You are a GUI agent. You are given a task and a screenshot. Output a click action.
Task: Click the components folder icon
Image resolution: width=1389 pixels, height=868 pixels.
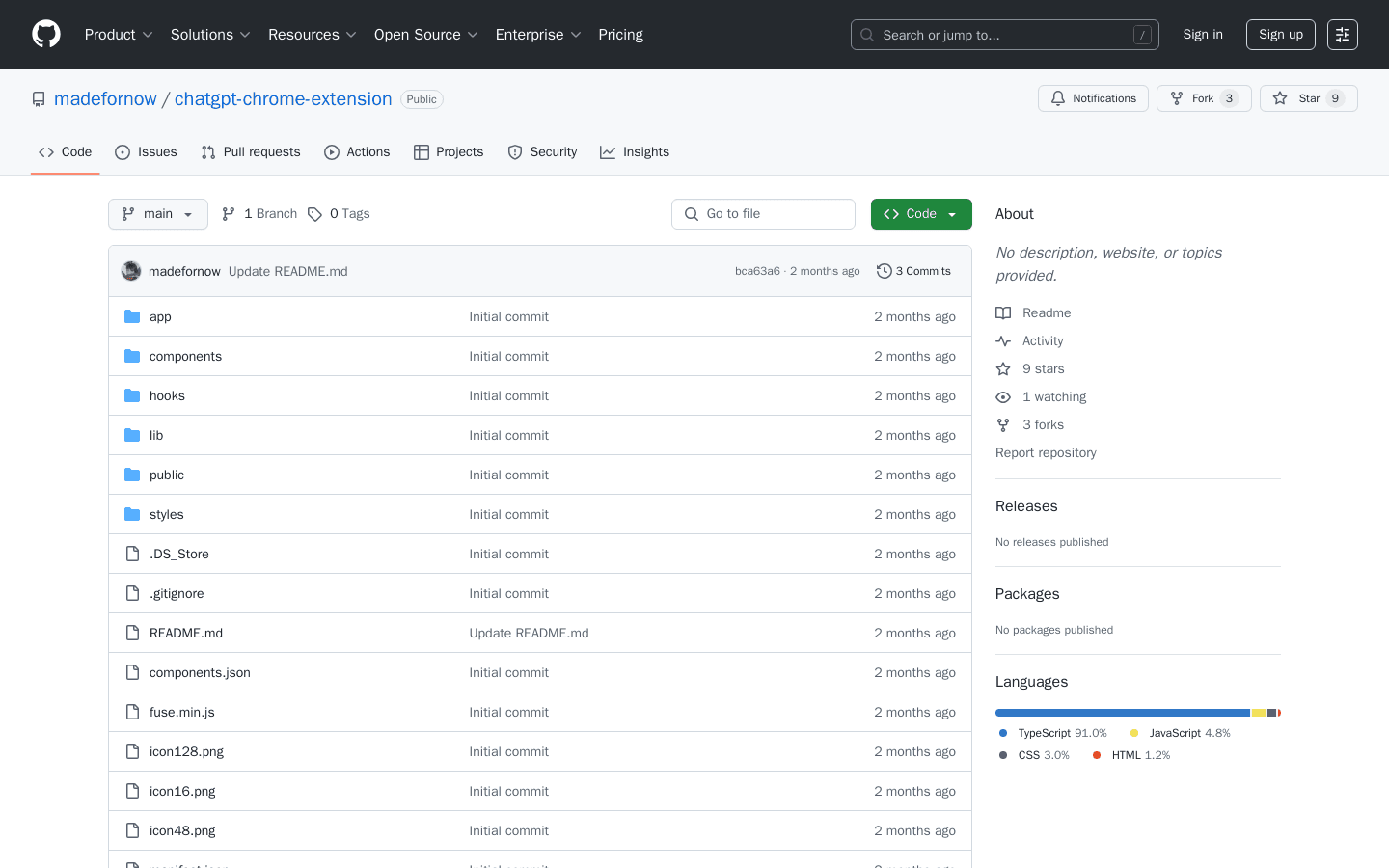132,356
